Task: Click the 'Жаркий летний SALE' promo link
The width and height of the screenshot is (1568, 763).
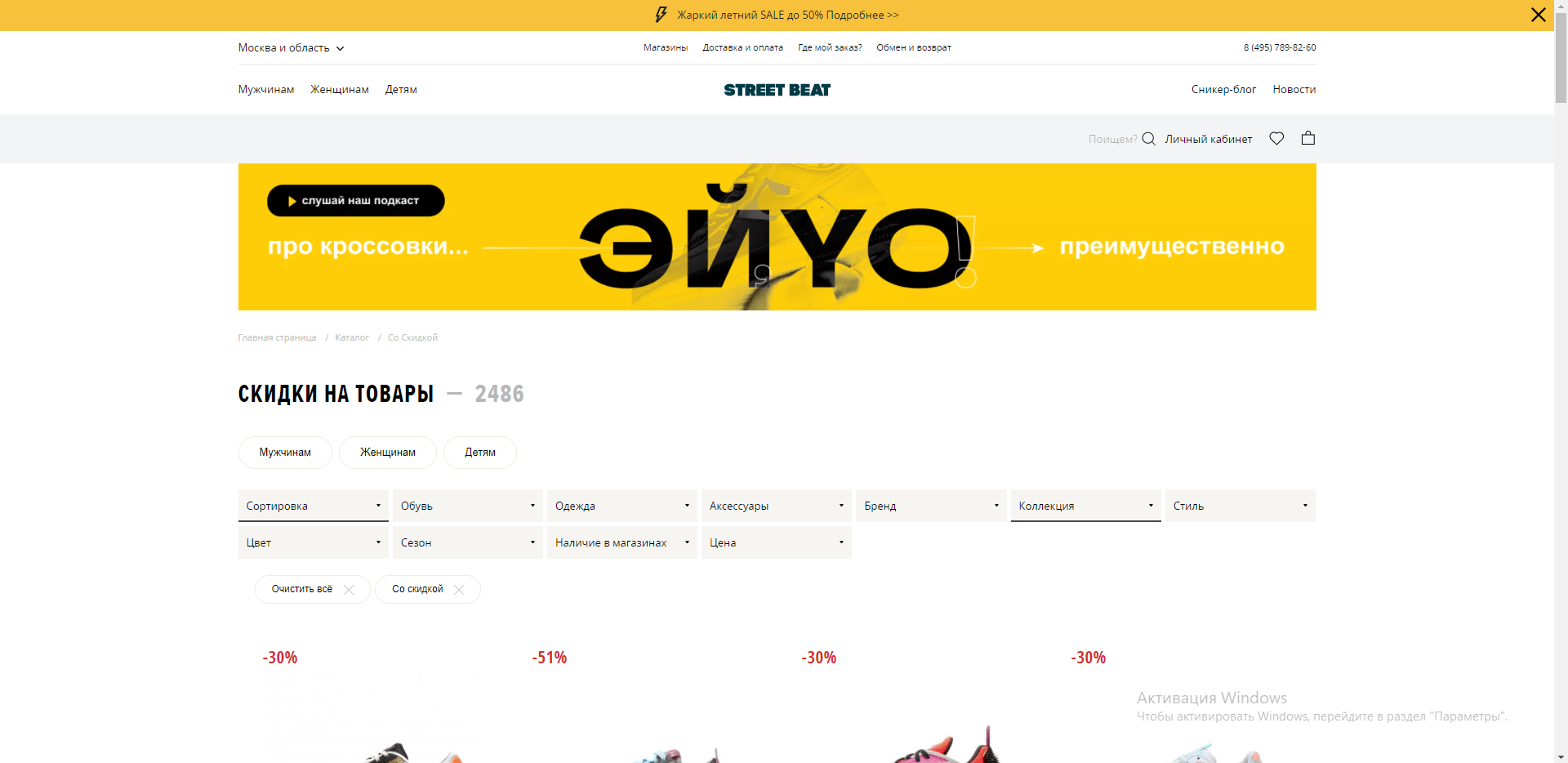Action: 788,15
